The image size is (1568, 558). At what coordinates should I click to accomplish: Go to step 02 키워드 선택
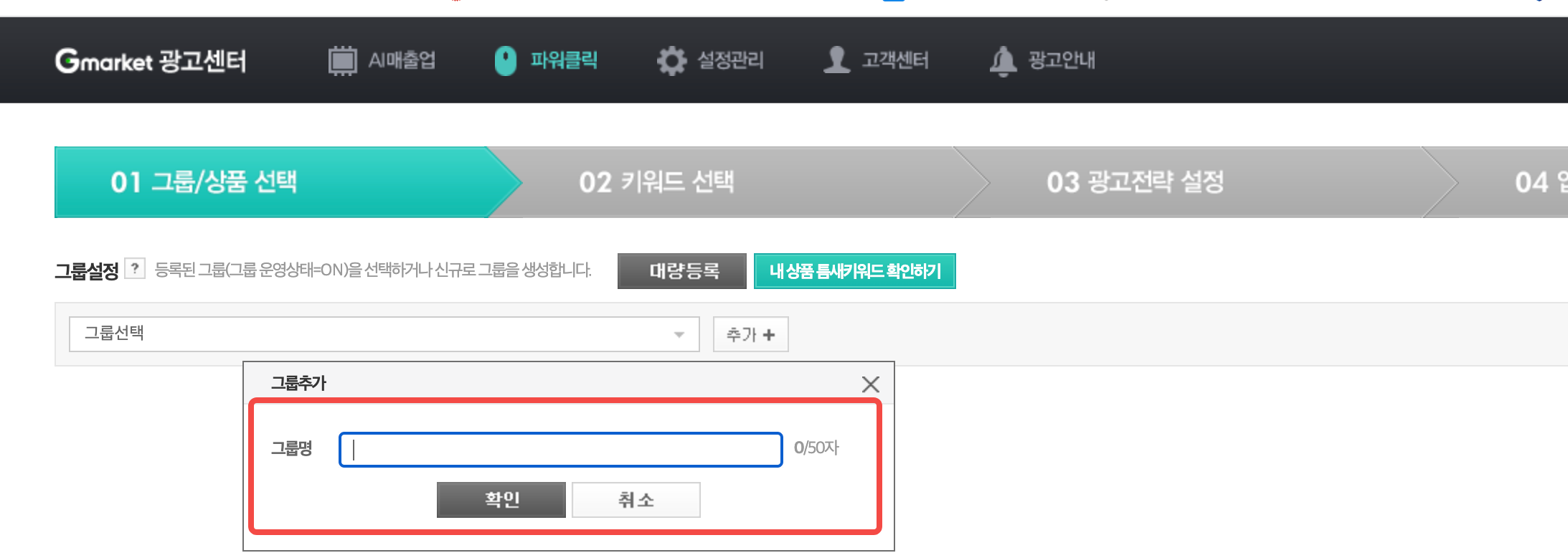[x=656, y=182]
